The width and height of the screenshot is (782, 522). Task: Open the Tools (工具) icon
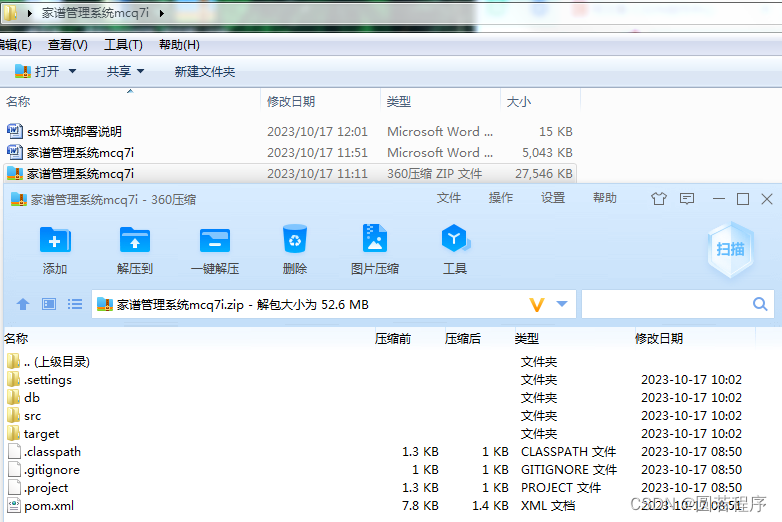point(454,238)
